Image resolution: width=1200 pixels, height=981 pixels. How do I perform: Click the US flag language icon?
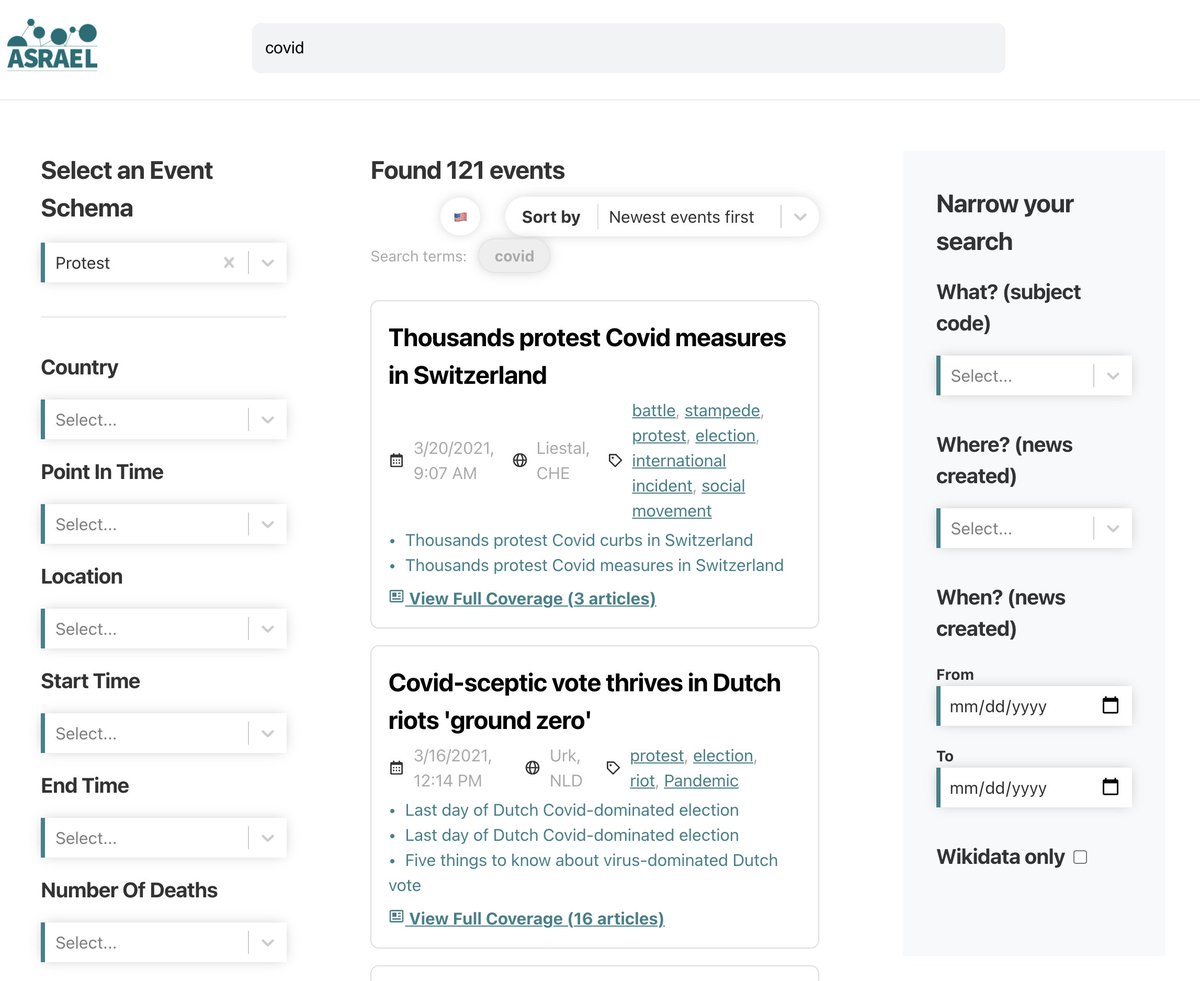(x=460, y=216)
